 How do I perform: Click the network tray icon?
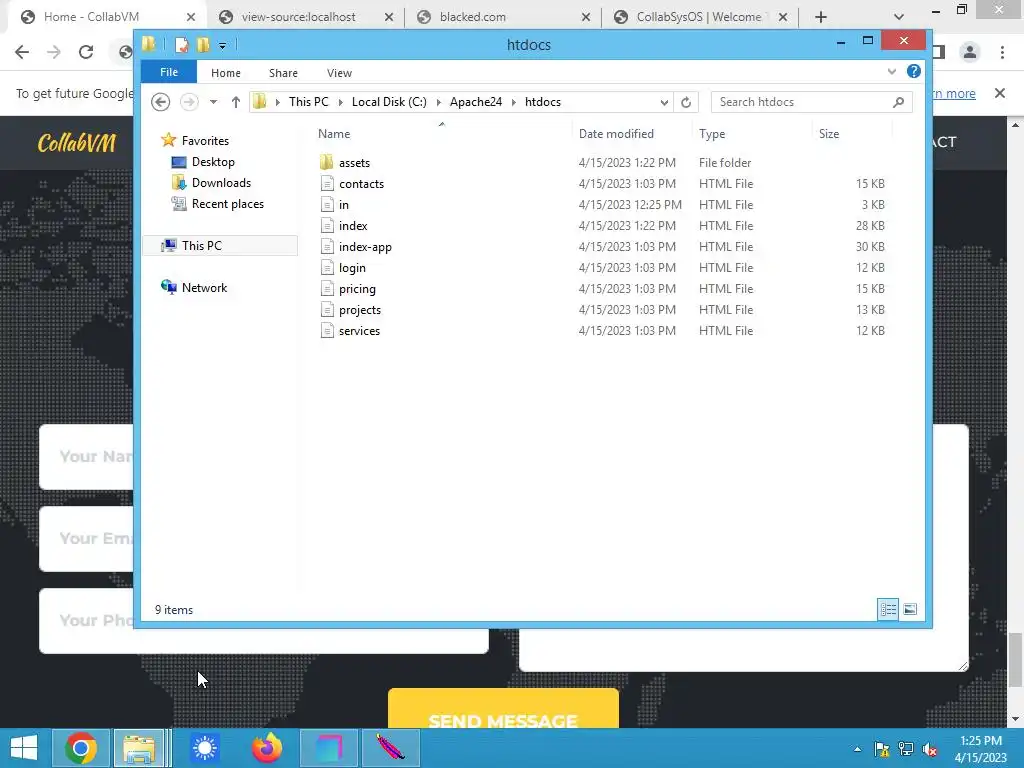click(x=906, y=749)
